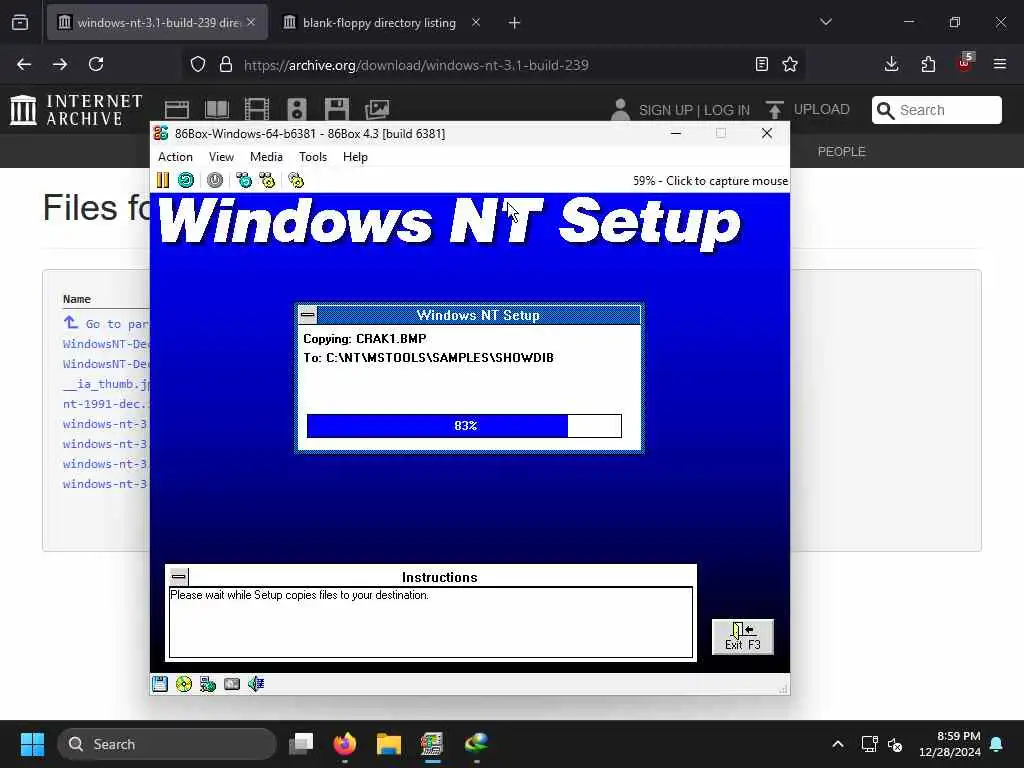Image resolution: width=1024 pixels, height=768 pixels.
Task: Open the View menu in 86Box
Action: tap(221, 157)
